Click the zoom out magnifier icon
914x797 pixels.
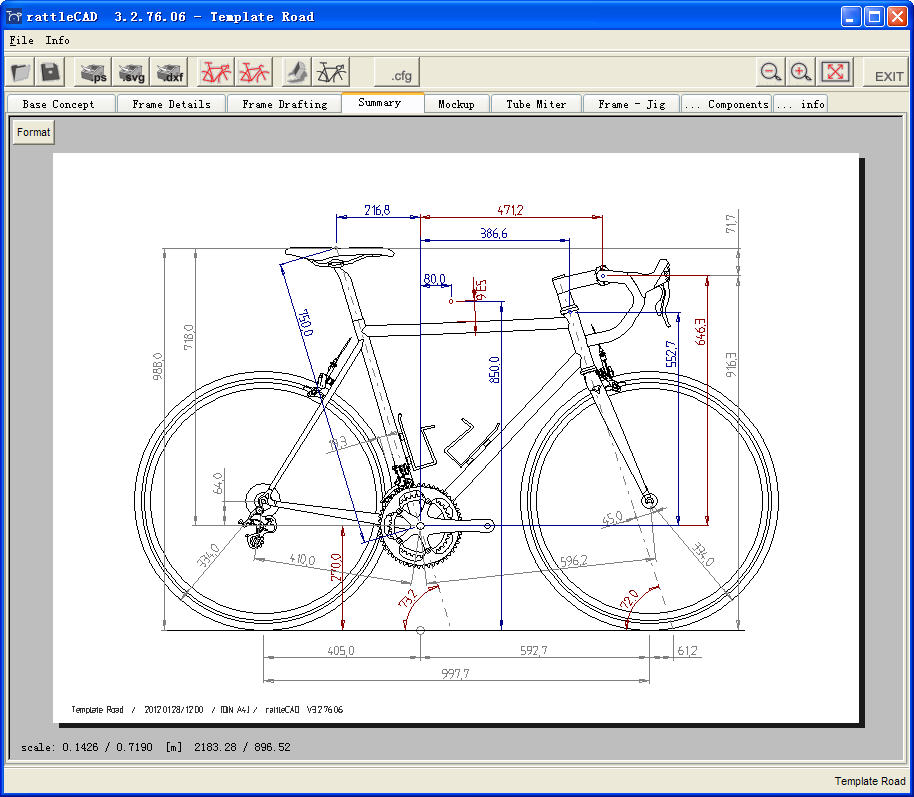coord(770,72)
